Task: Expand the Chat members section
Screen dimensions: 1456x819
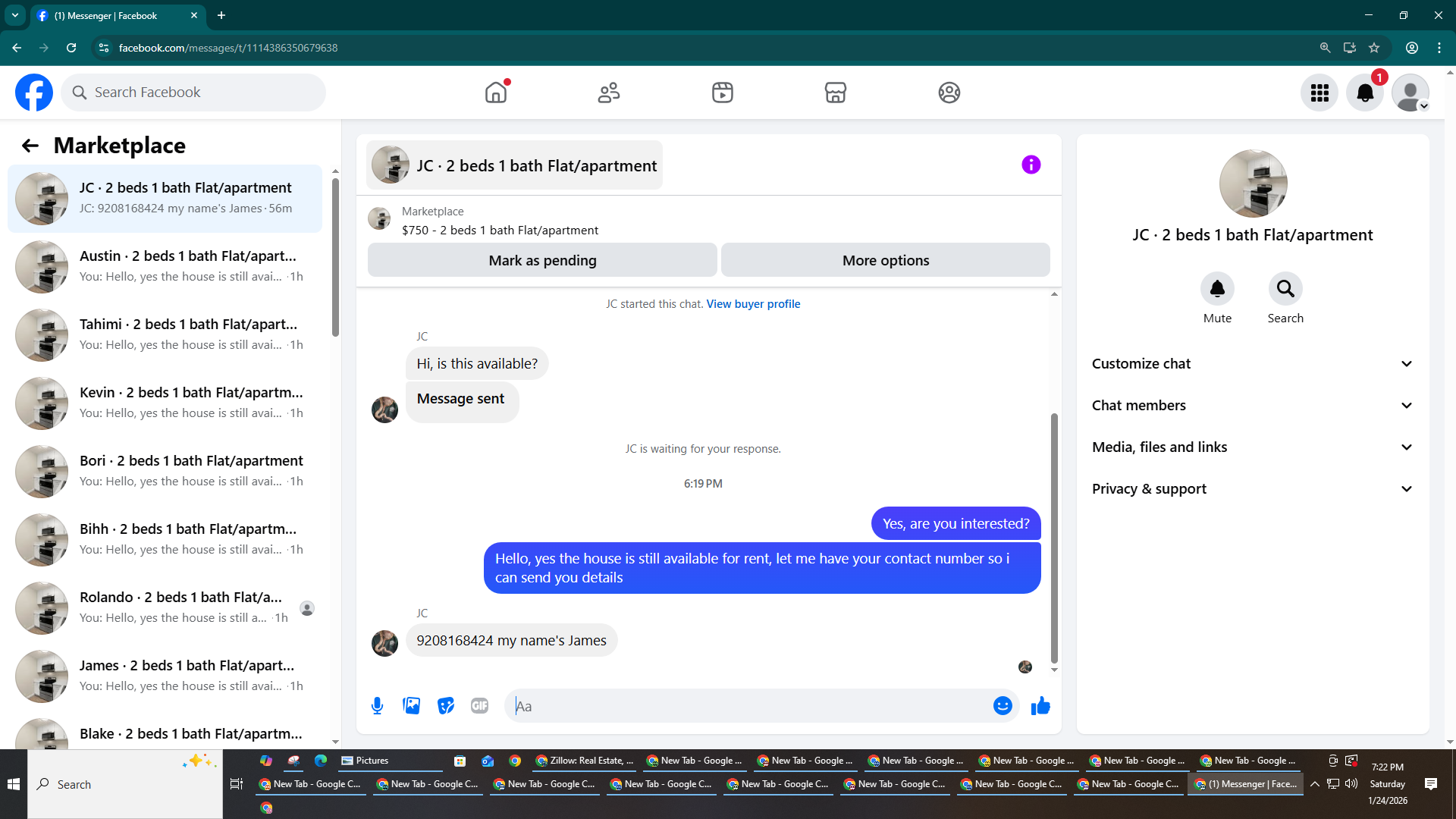Action: [x=1253, y=406]
